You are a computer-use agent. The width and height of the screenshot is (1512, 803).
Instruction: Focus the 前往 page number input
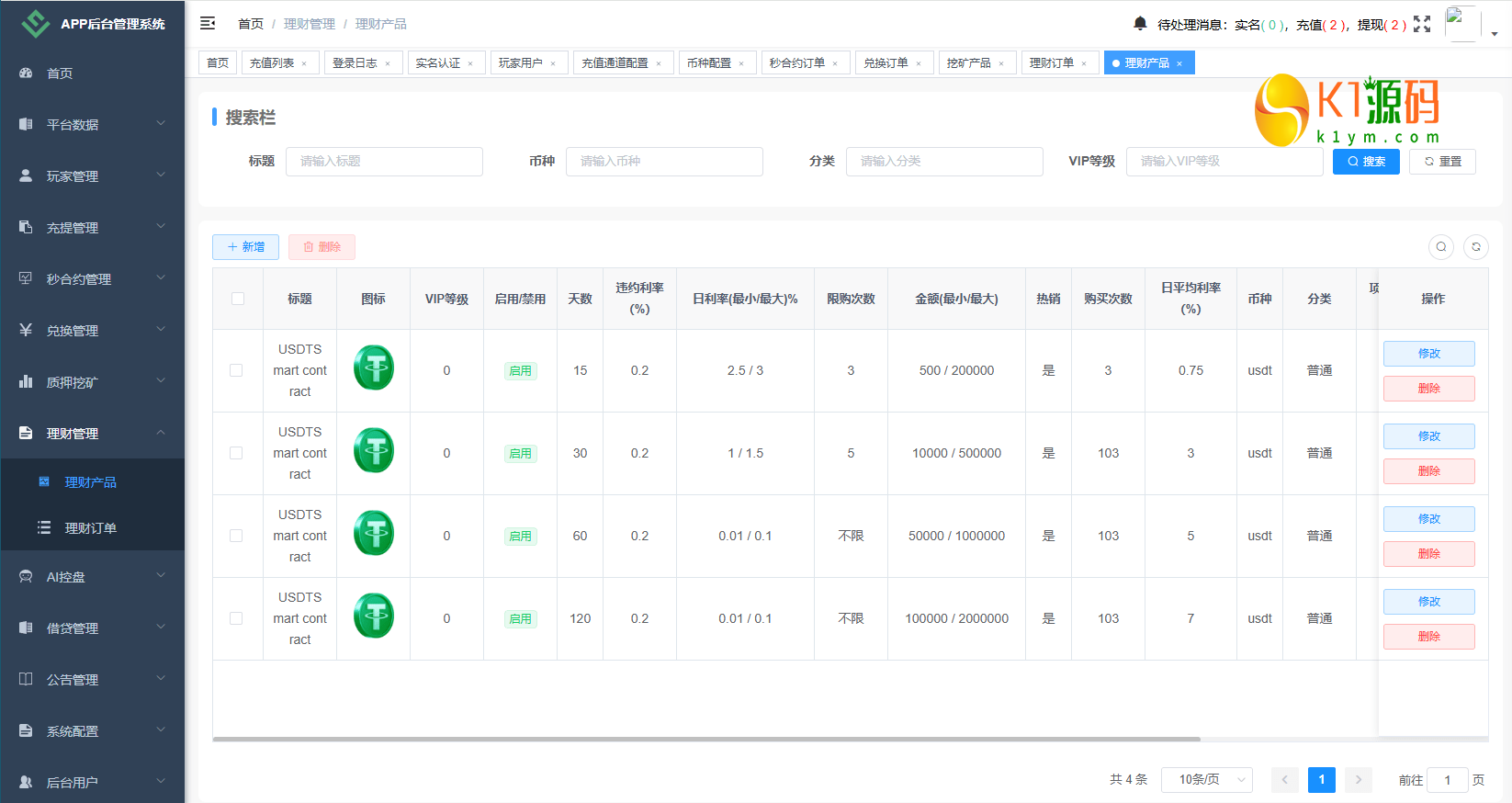coord(1448,780)
